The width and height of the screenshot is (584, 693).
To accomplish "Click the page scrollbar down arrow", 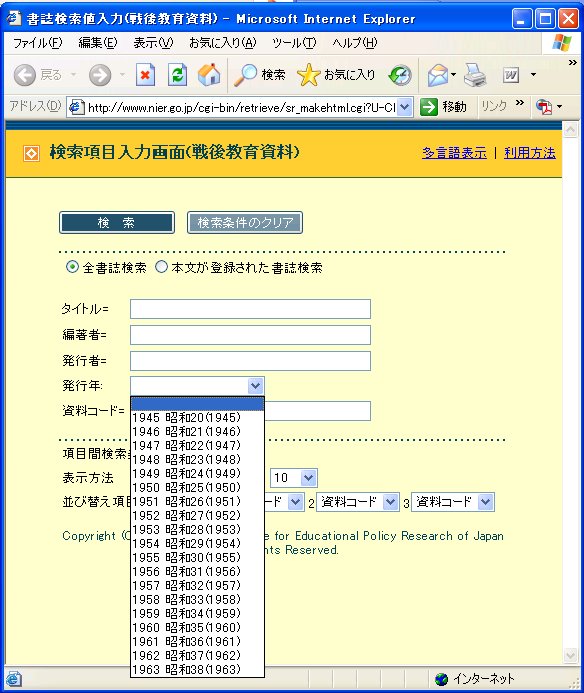I will (x=571, y=655).
